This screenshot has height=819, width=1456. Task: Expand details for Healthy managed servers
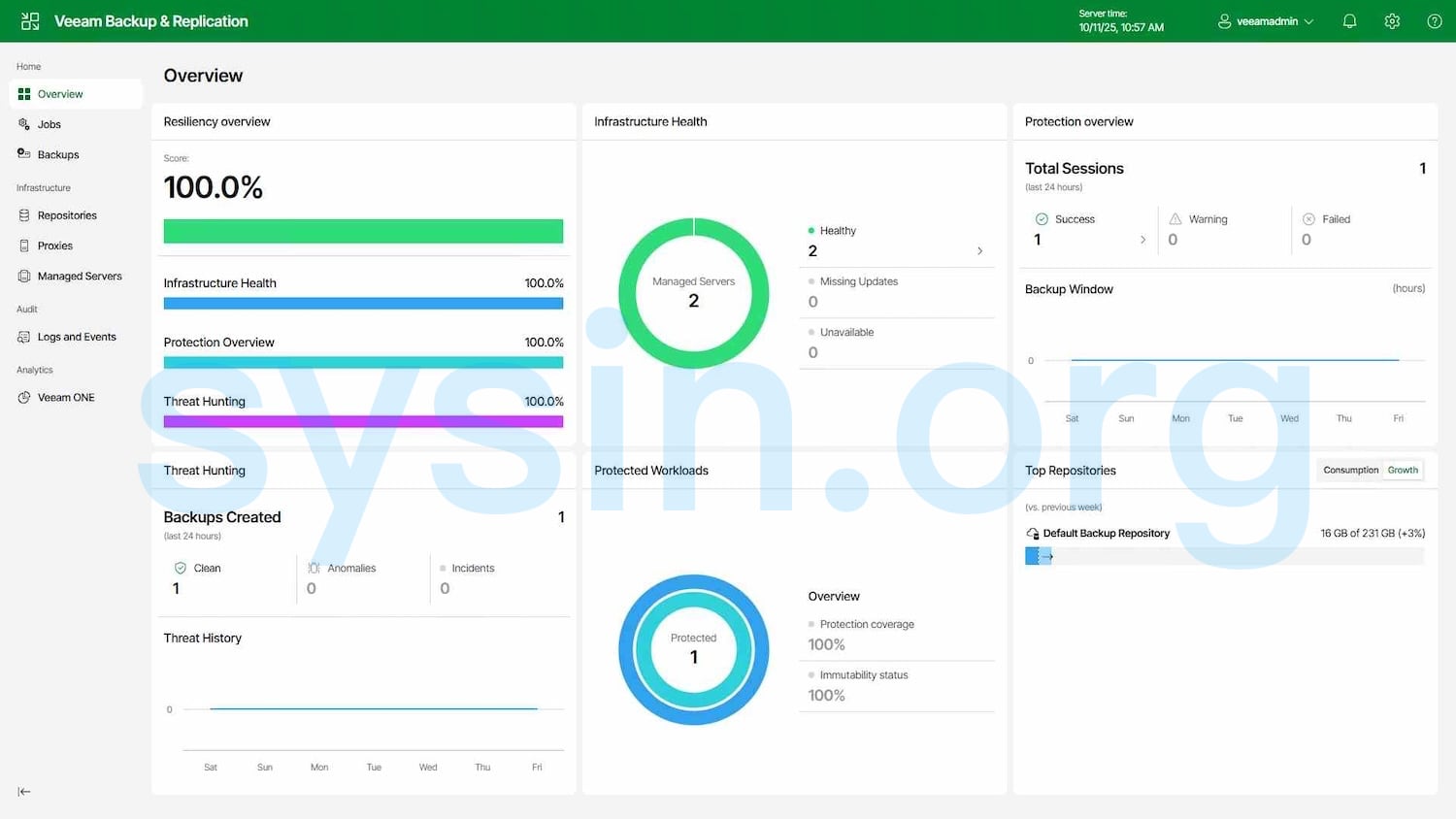(x=979, y=250)
